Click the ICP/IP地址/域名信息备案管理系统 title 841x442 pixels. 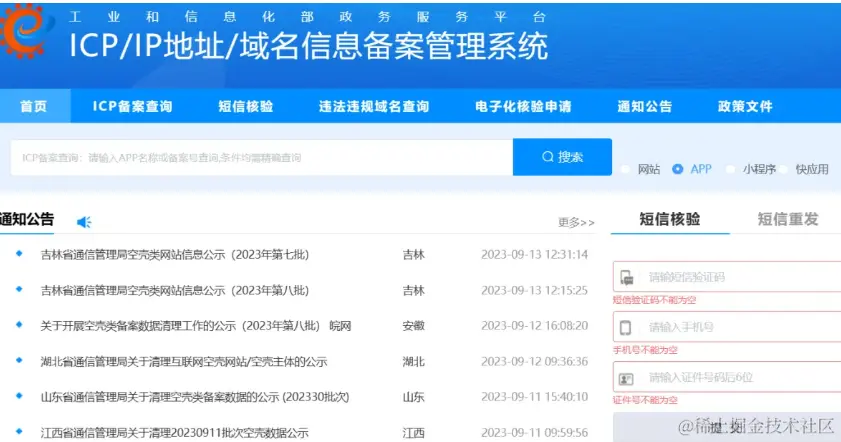coord(309,46)
